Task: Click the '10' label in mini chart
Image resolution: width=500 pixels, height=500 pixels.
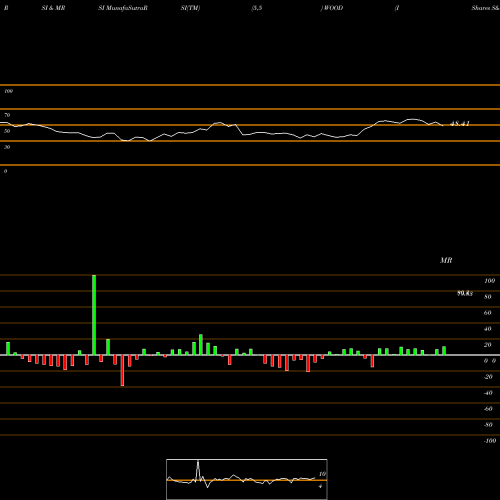Action: (322, 474)
